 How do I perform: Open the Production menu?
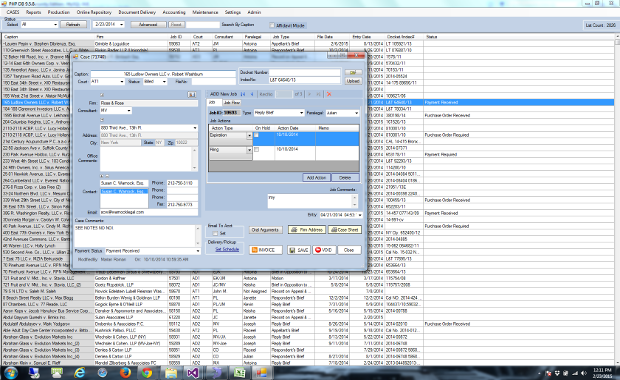pyautogui.click(x=59, y=12)
